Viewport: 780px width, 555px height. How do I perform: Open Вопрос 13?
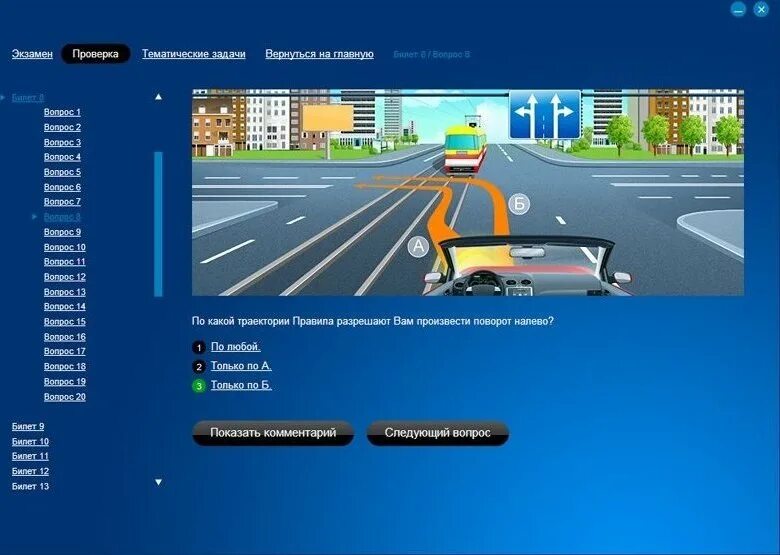coord(65,292)
